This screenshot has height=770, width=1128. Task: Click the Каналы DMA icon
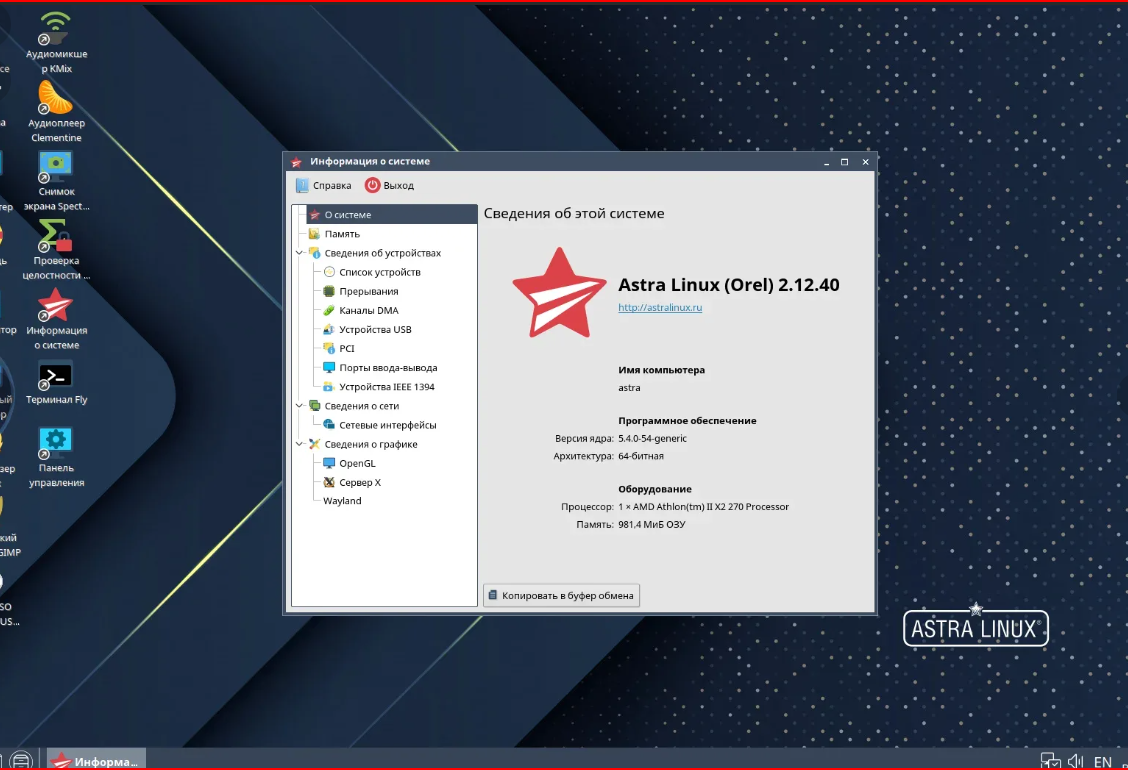(329, 310)
